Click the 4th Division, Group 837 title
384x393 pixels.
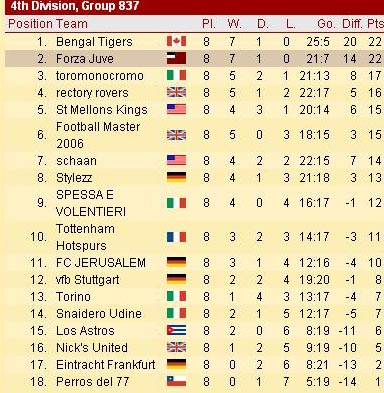[x=75, y=6]
